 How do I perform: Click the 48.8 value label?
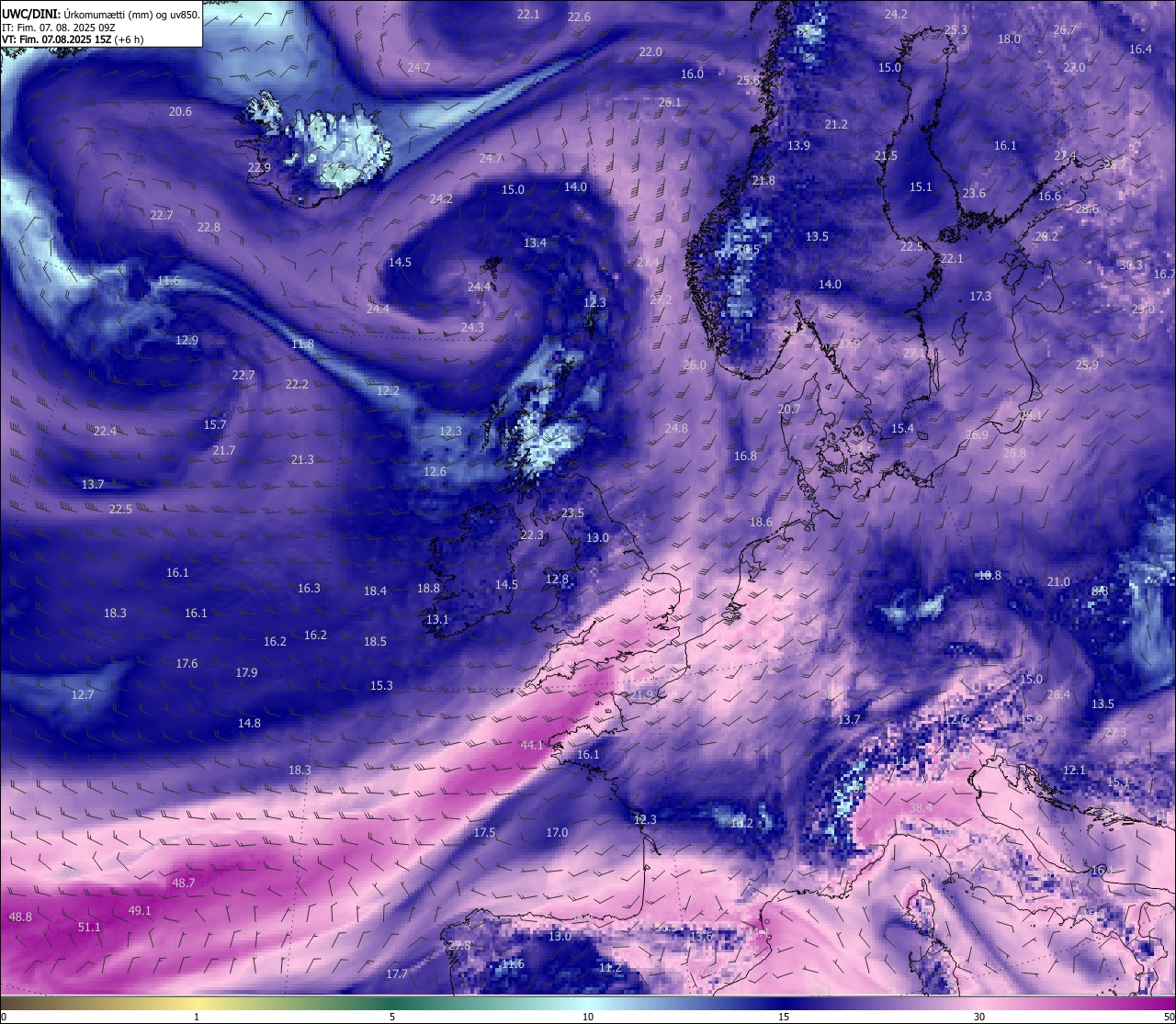[x=20, y=917]
